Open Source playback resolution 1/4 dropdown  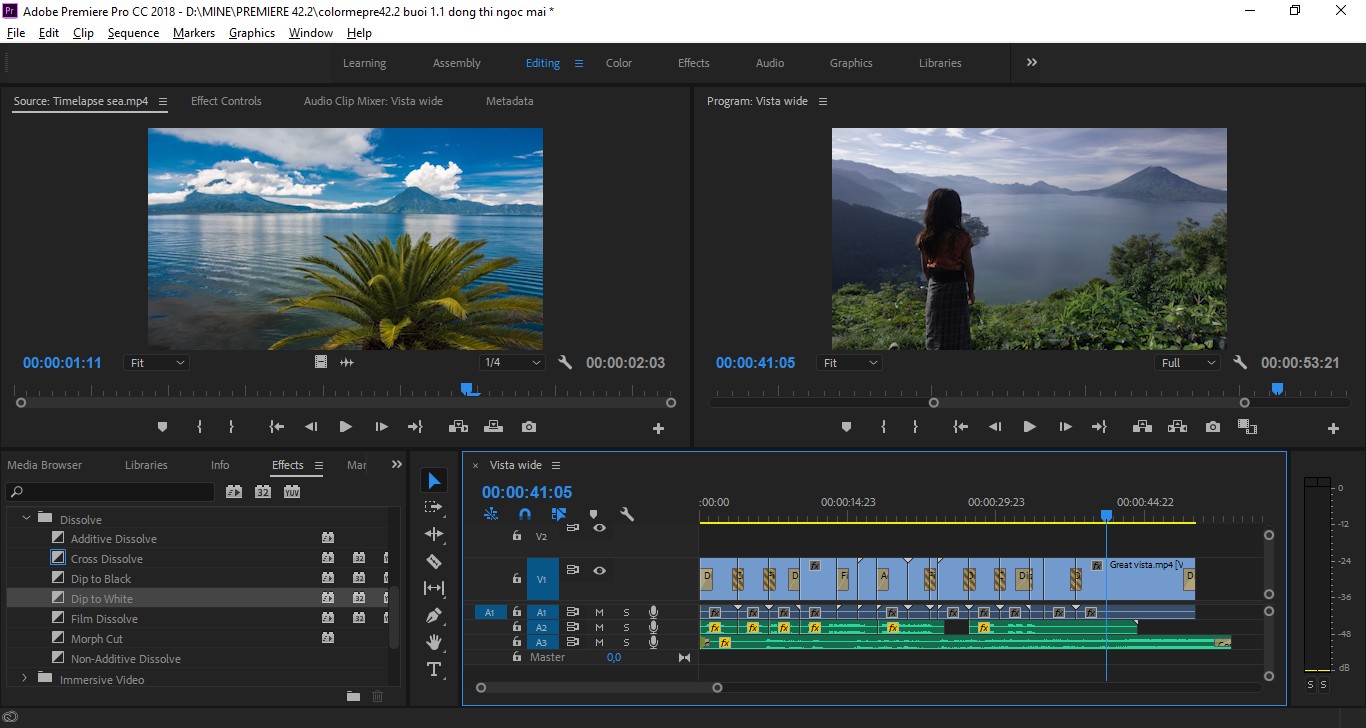[x=512, y=363]
